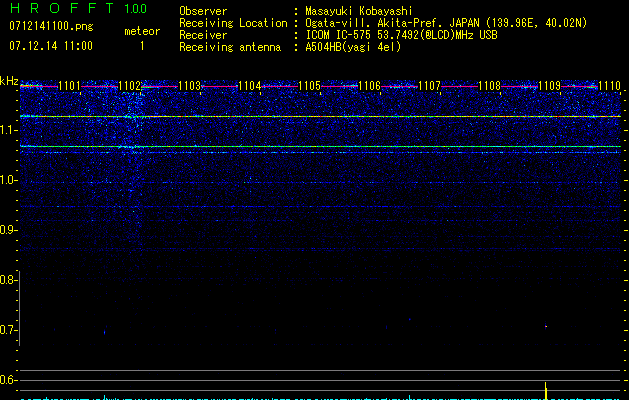Click the HROFFT title text

point(61,9)
